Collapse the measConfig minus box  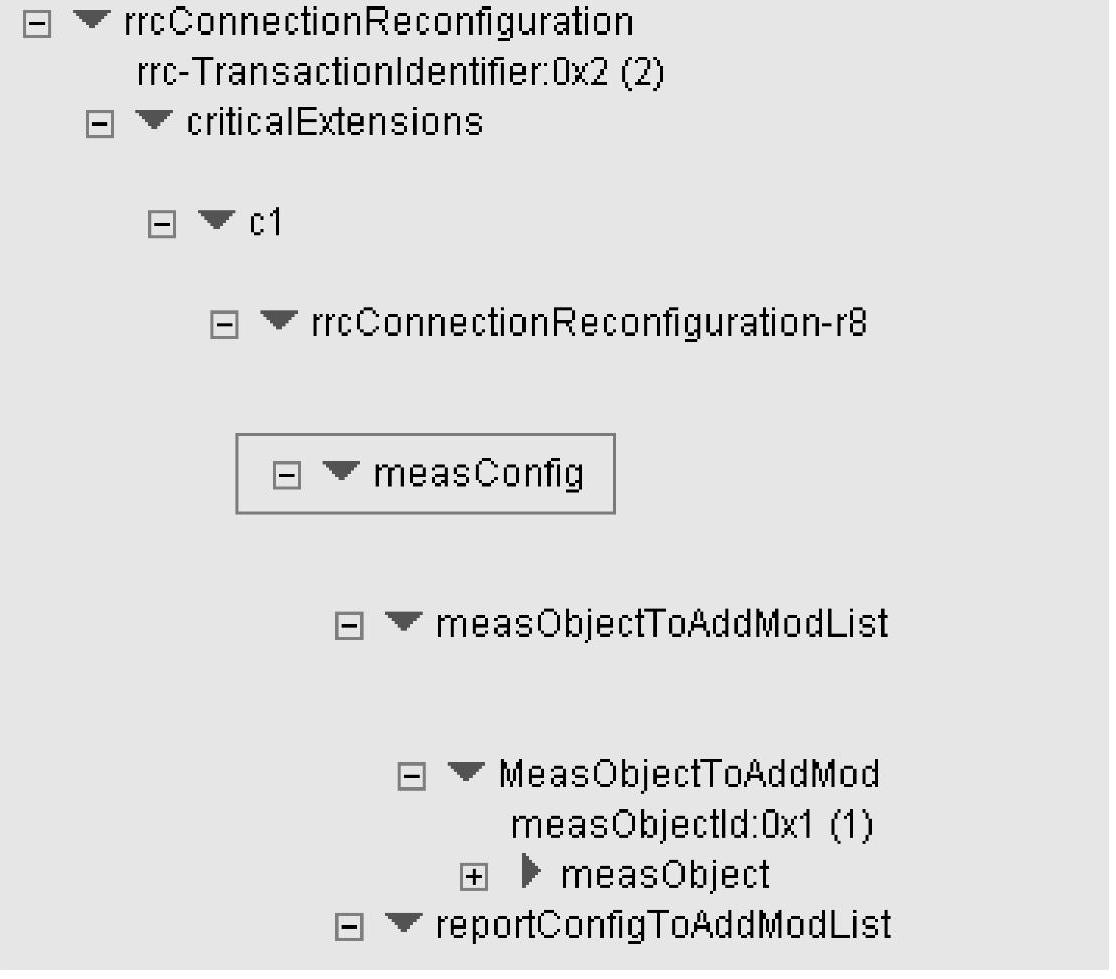click(286, 476)
